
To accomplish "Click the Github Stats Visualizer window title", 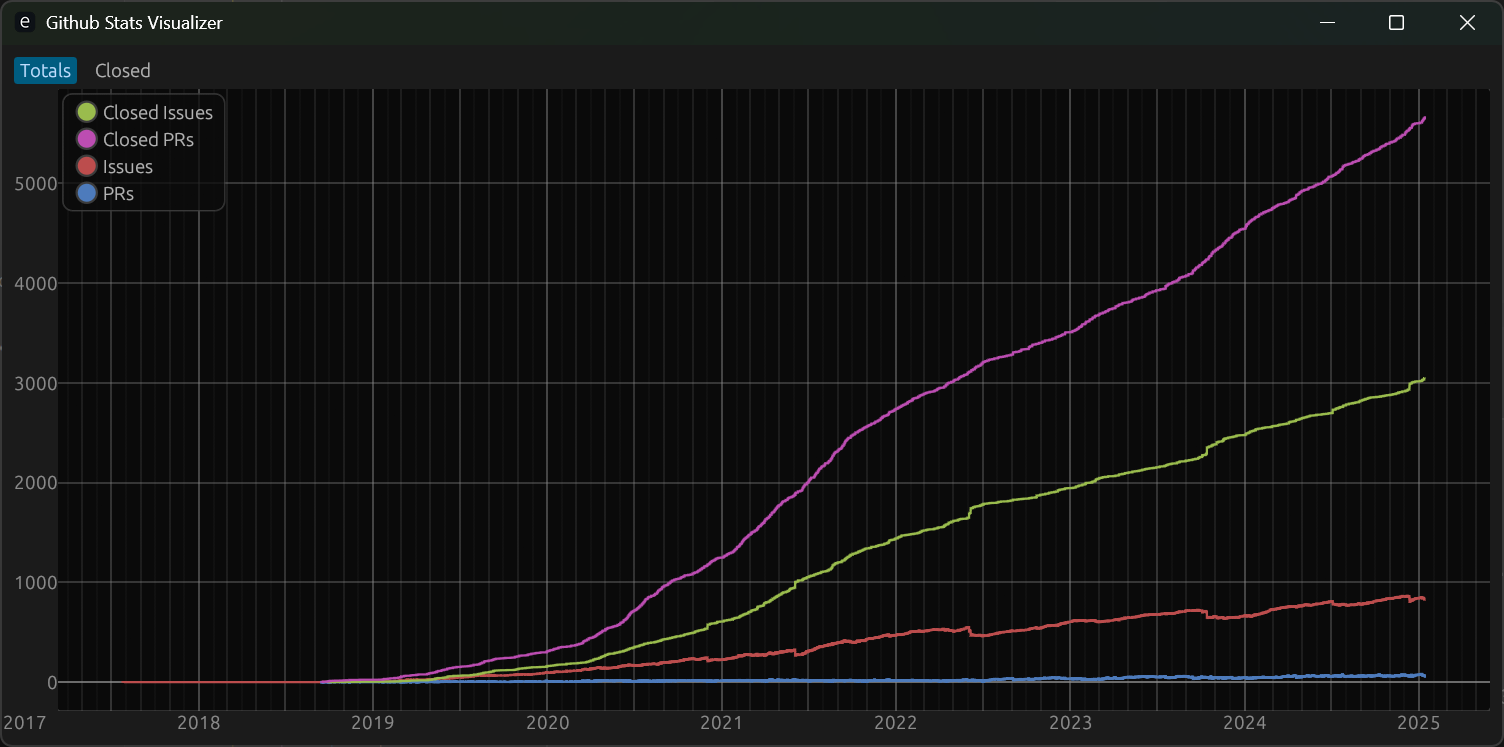I will (134, 22).
